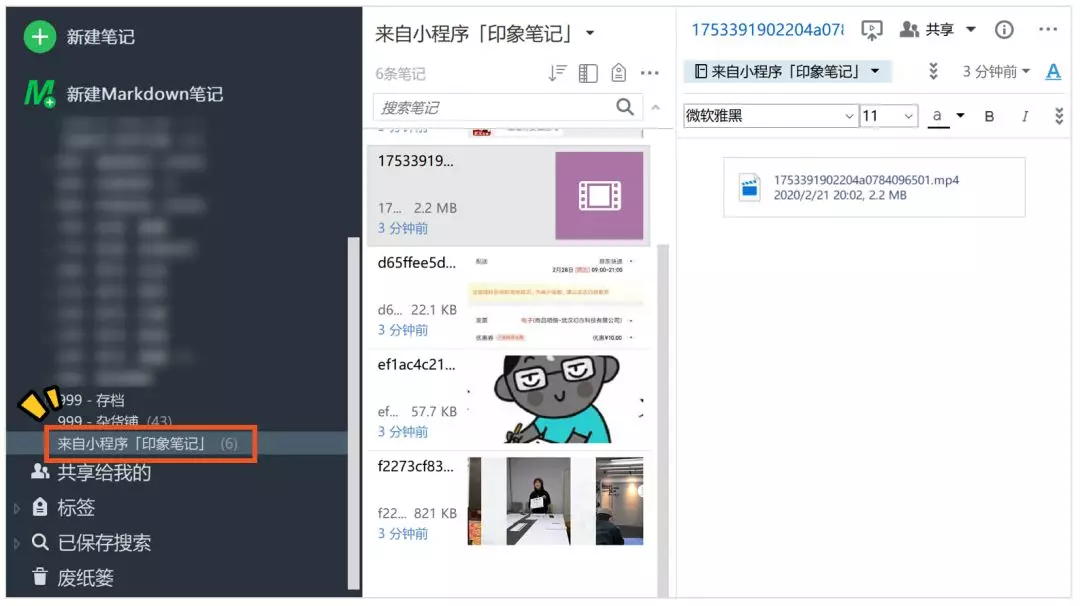Open the font color dropdown arrow
This screenshot has width=1080, height=606.
pyautogui.click(x=960, y=116)
